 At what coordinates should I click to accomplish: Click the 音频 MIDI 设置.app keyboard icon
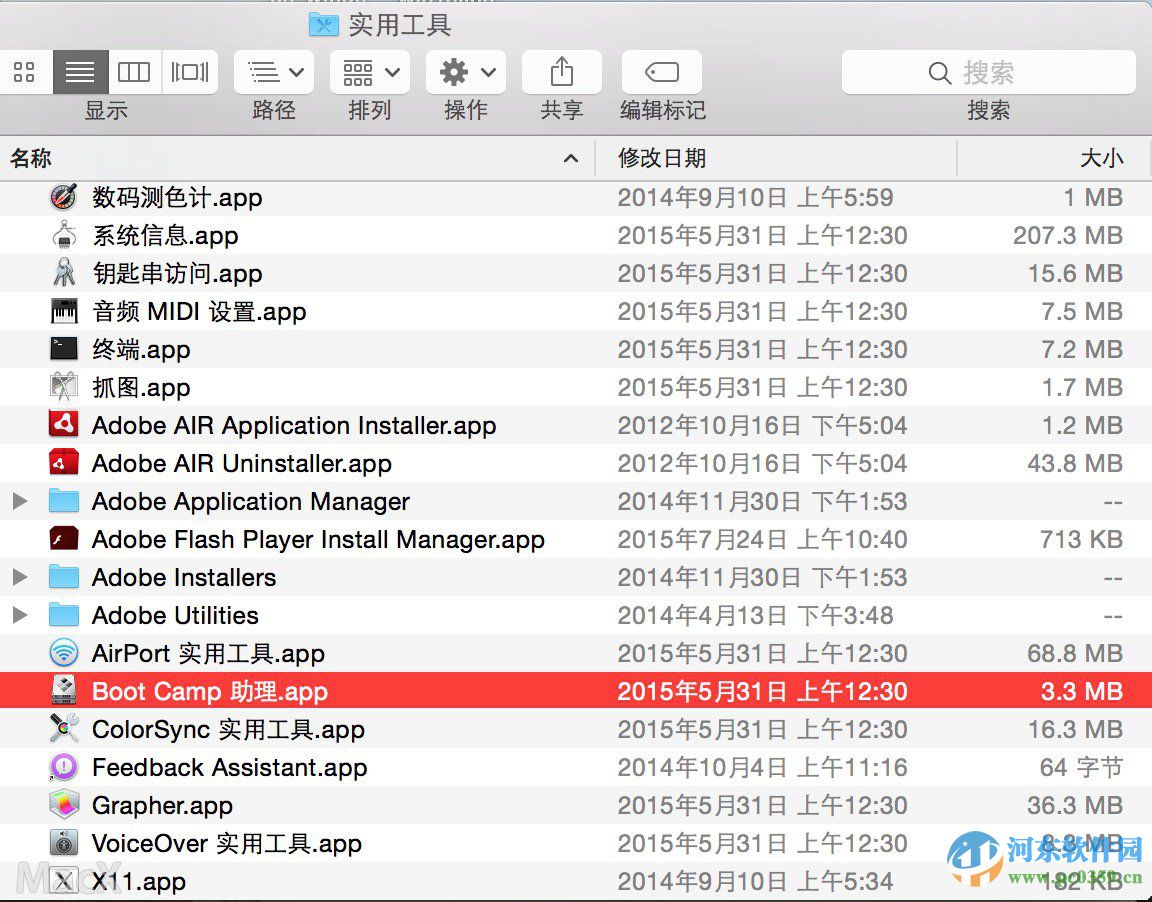66,311
